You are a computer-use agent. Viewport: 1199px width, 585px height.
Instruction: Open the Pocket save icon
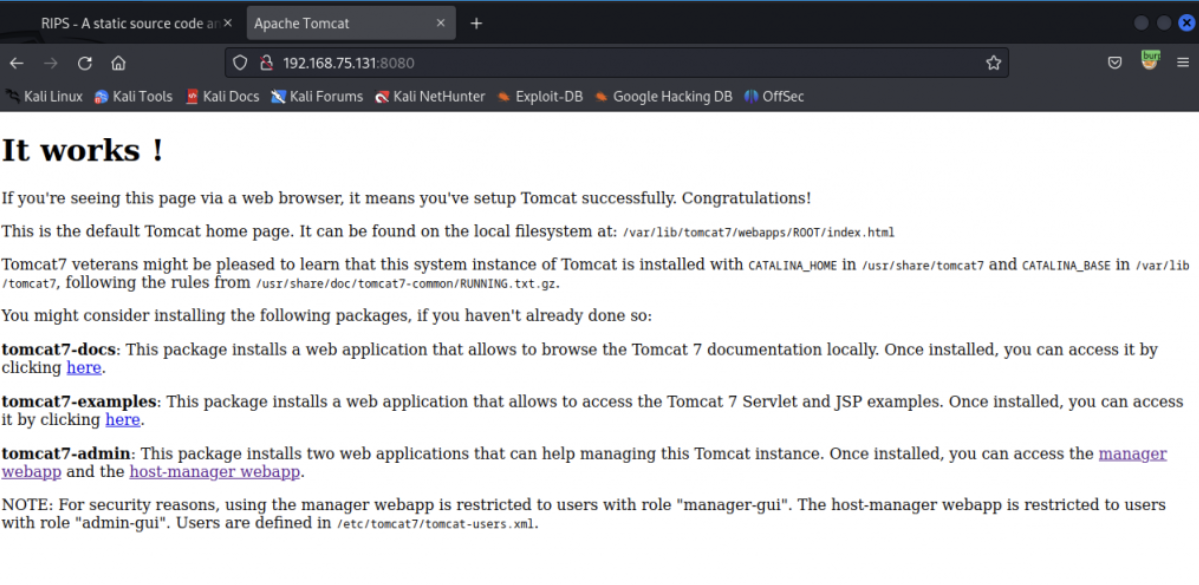(x=1115, y=63)
